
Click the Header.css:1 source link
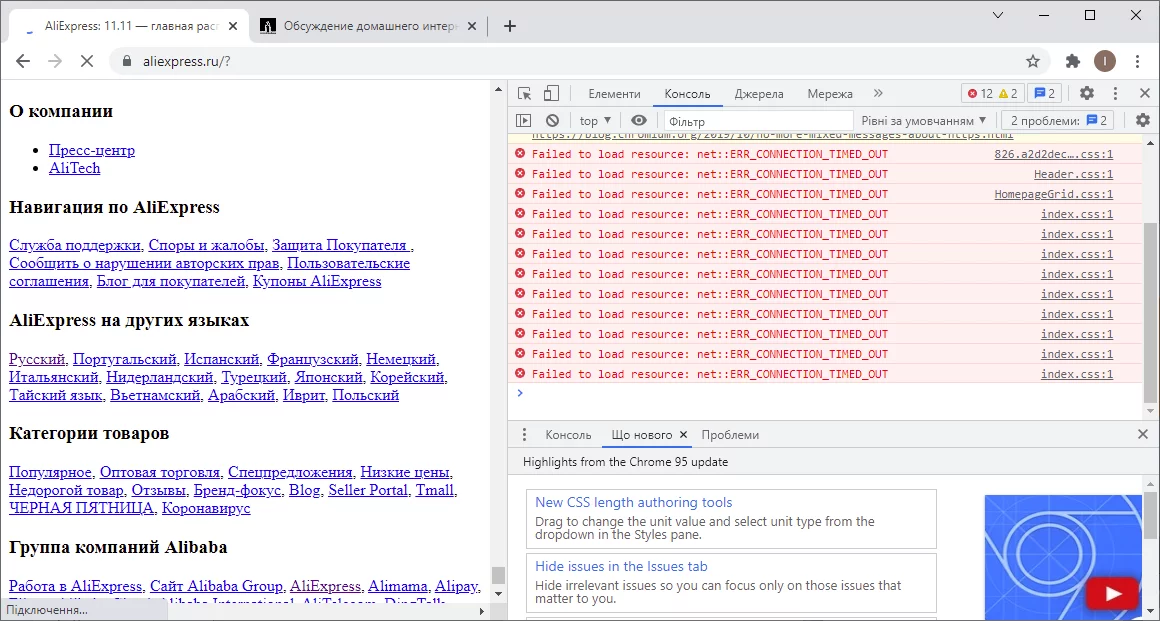[1072, 174]
